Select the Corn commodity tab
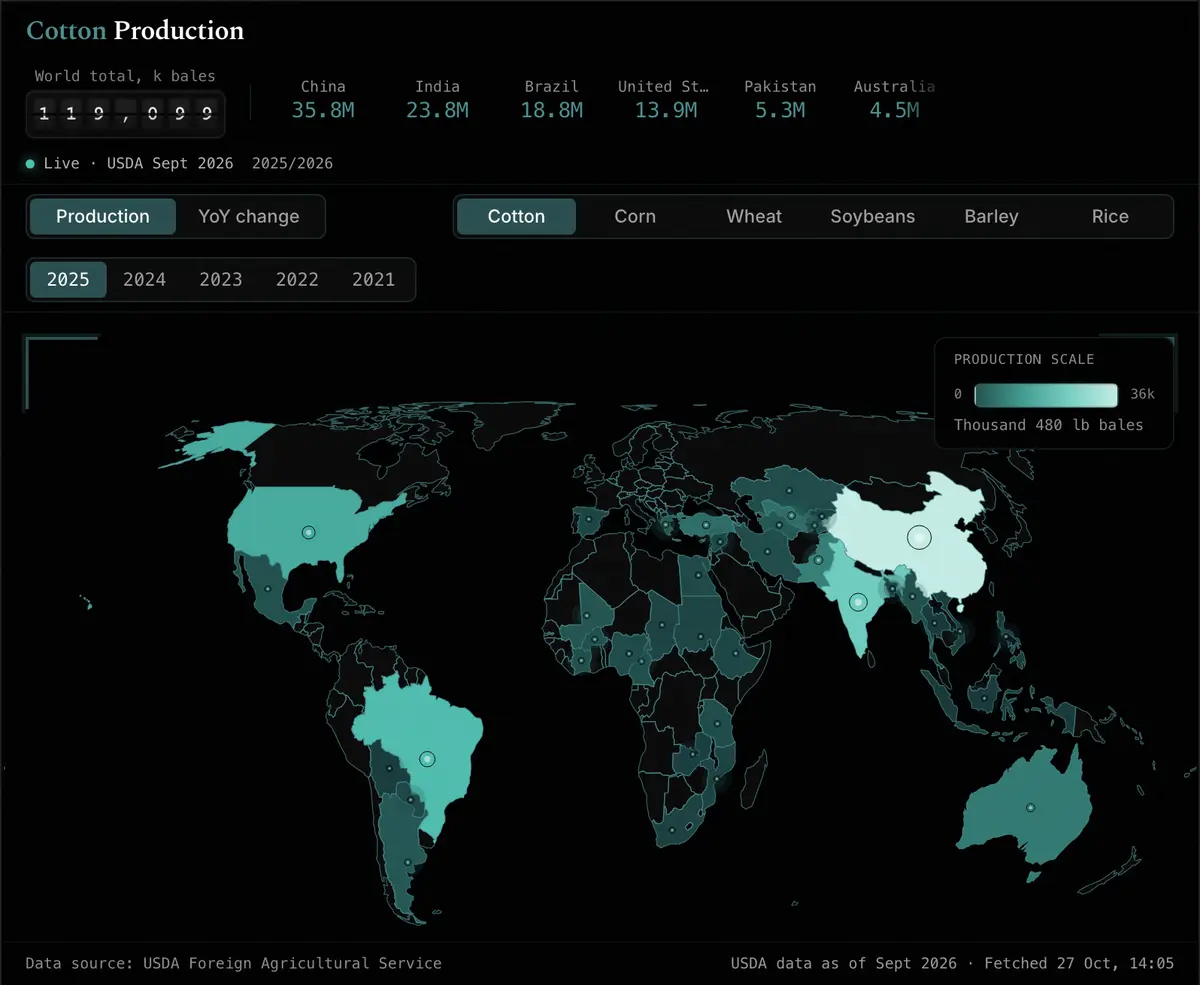Viewport: 1200px width, 985px height. point(635,216)
